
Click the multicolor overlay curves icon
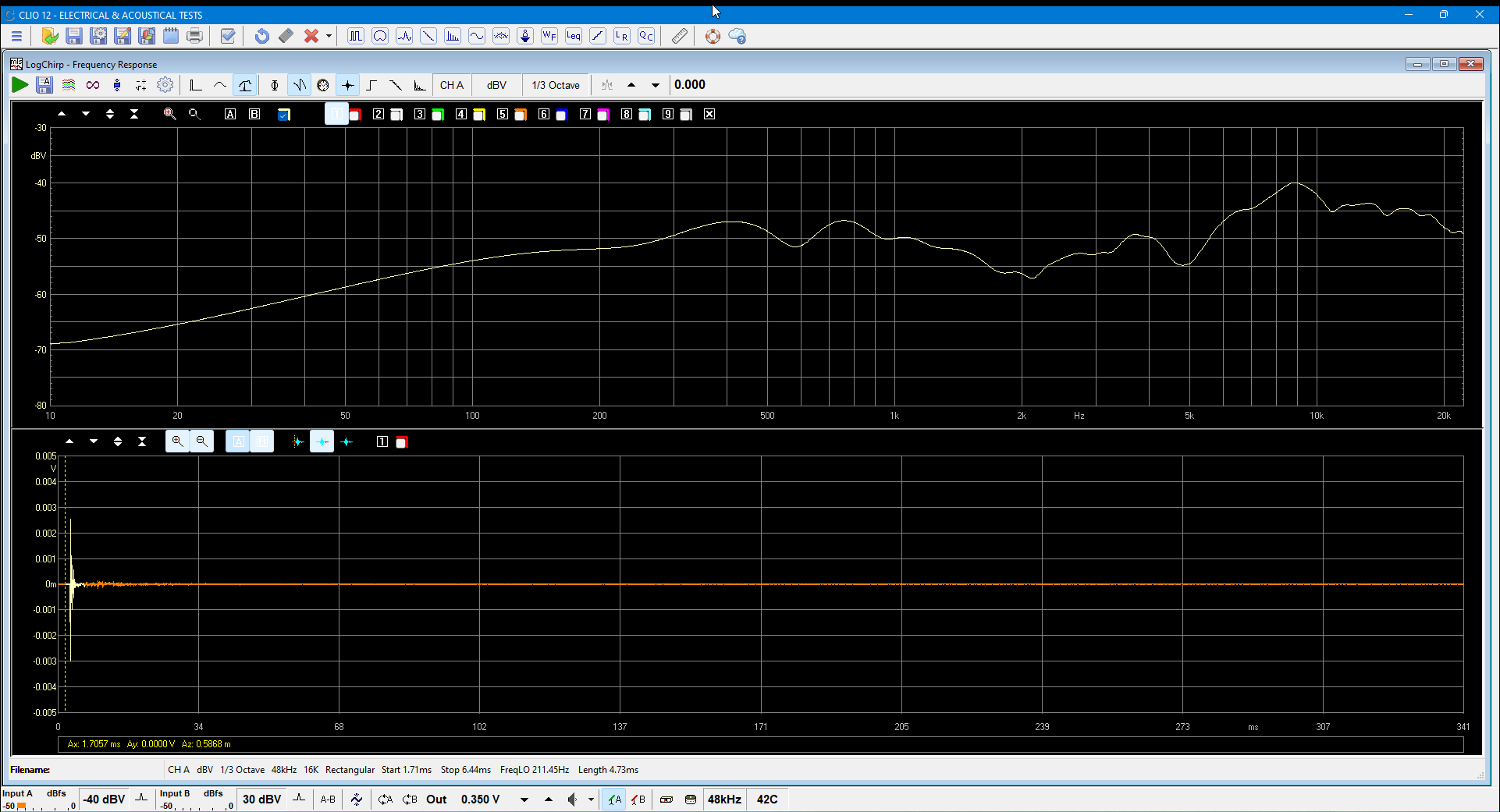(x=69, y=85)
